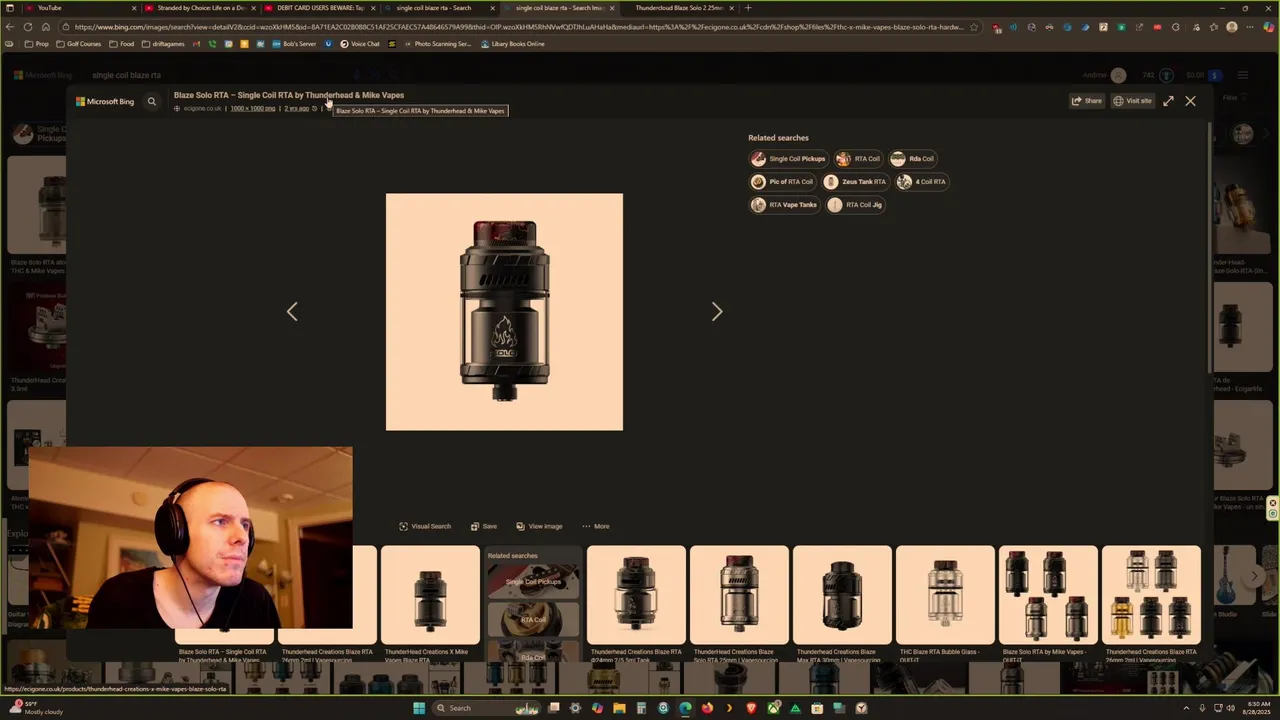Image resolution: width=1280 pixels, height=720 pixels.
Task: Open the Voice Chat bookmark
Action: coord(360,44)
